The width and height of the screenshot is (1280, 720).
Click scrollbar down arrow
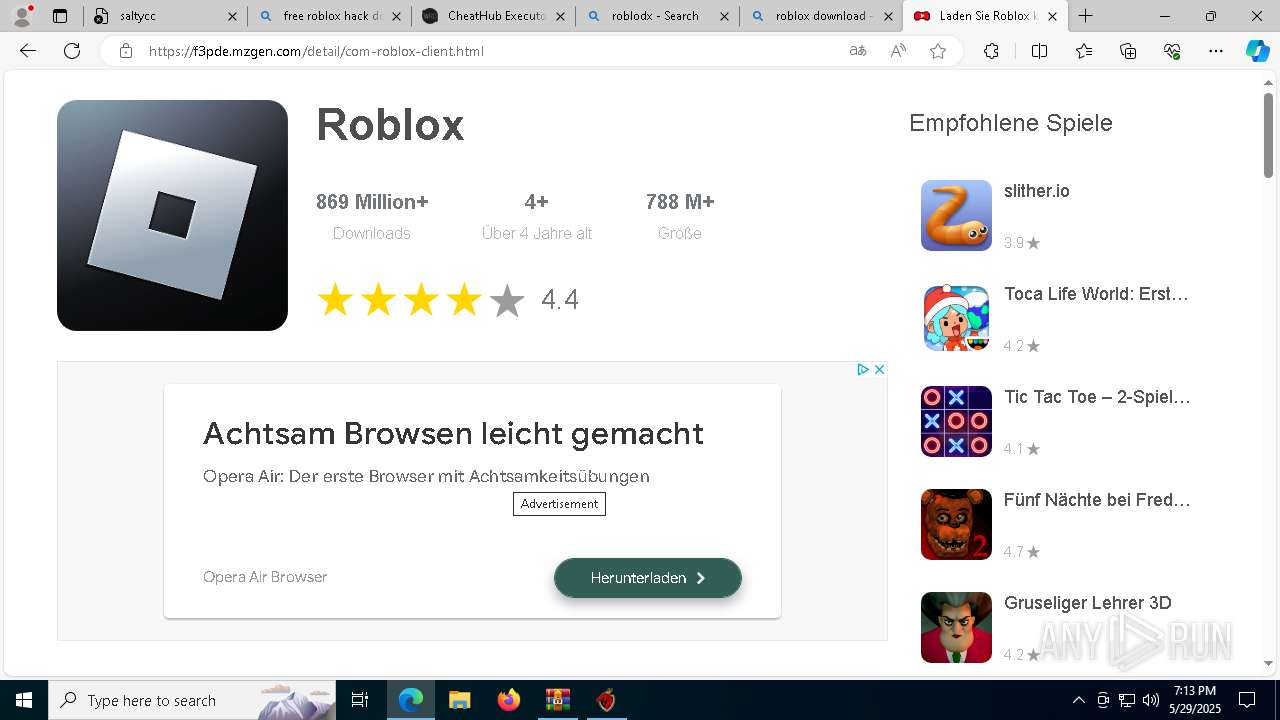pyautogui.click(x=1268, y=663)
